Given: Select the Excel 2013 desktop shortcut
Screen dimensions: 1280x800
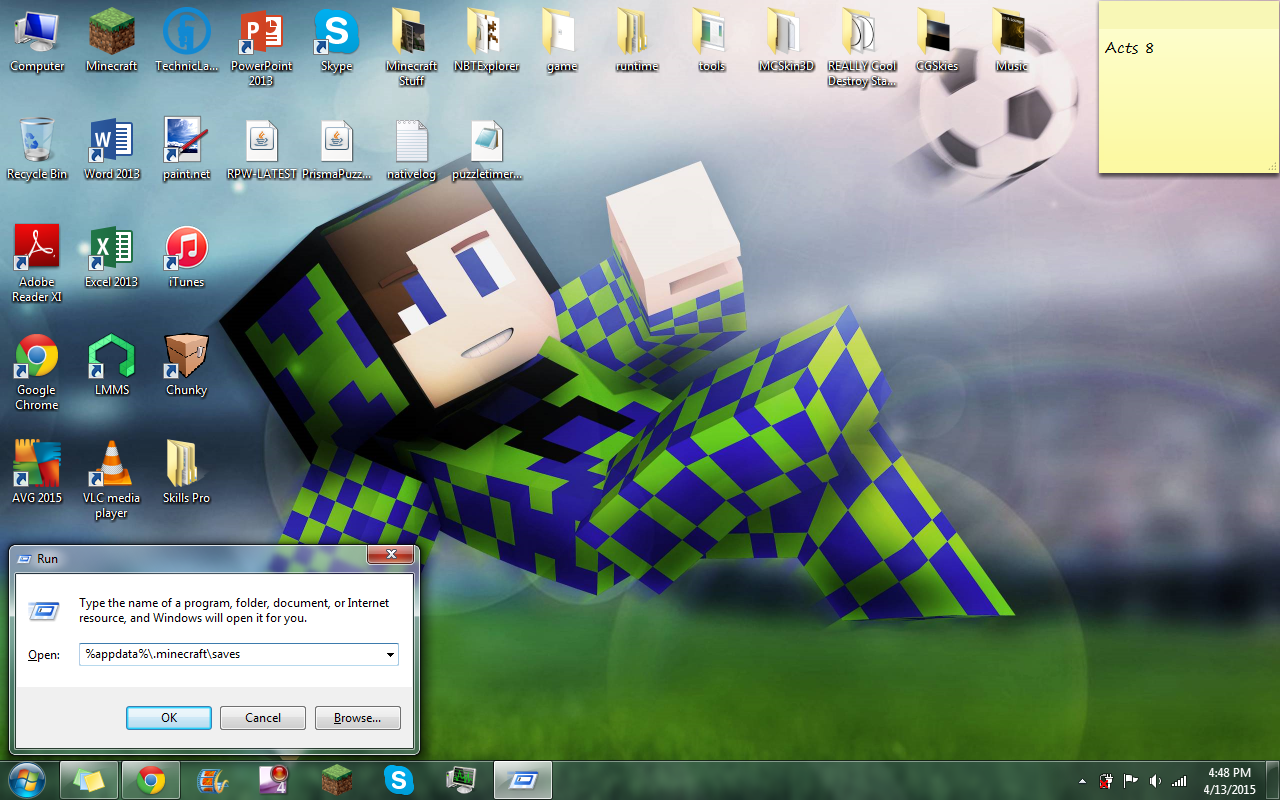Looking at the screenshot, I should pyautogui.click(x=112, y=256).
